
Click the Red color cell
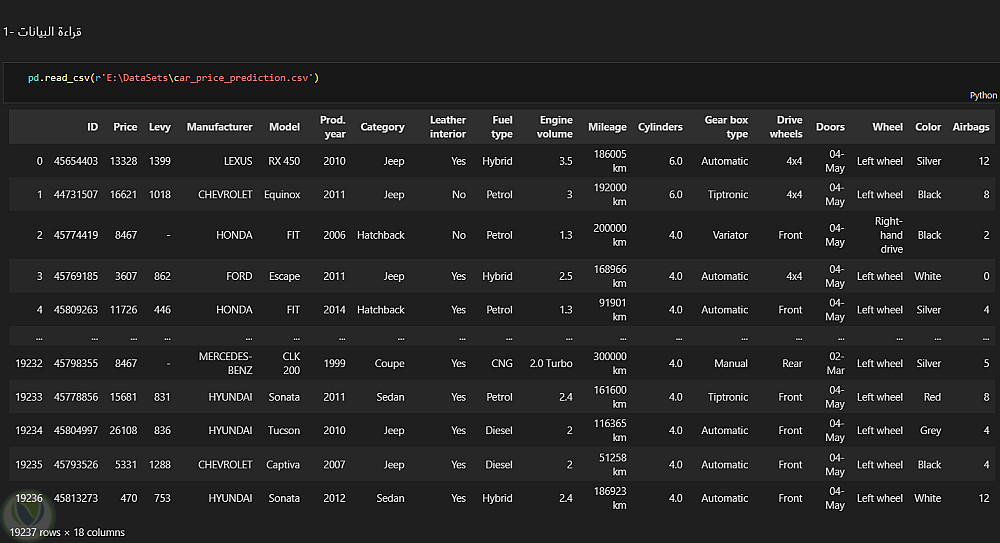(x=932, y=397)
